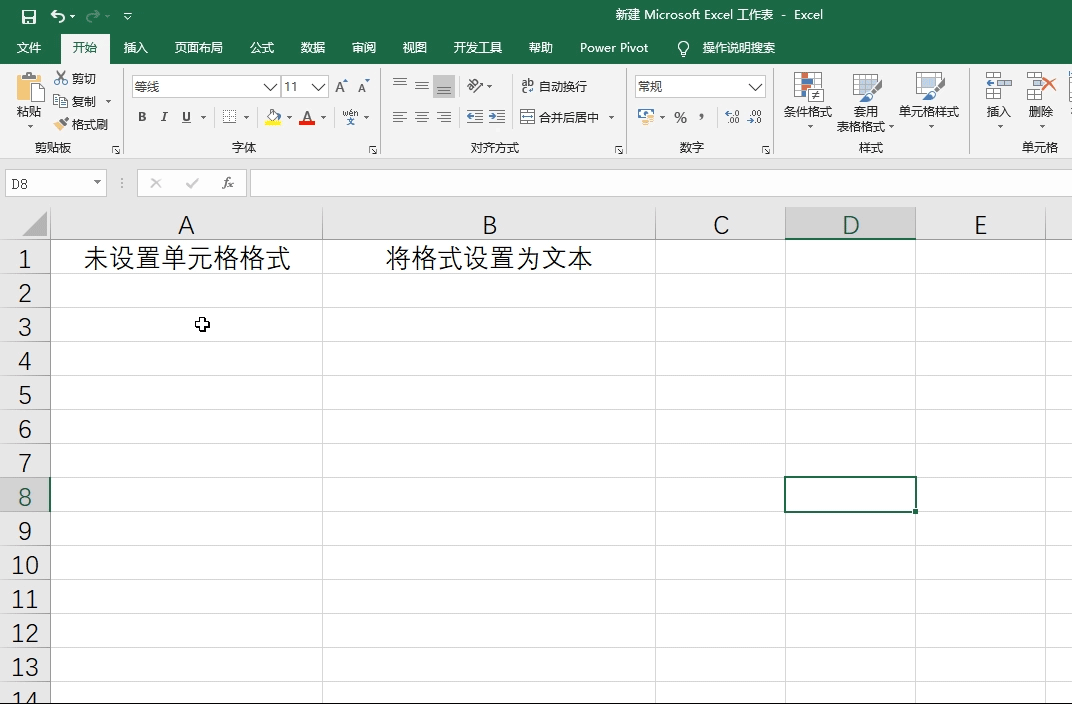Toggle bold formatting (B)
1072x704 pixels.
tap(141, 117)
